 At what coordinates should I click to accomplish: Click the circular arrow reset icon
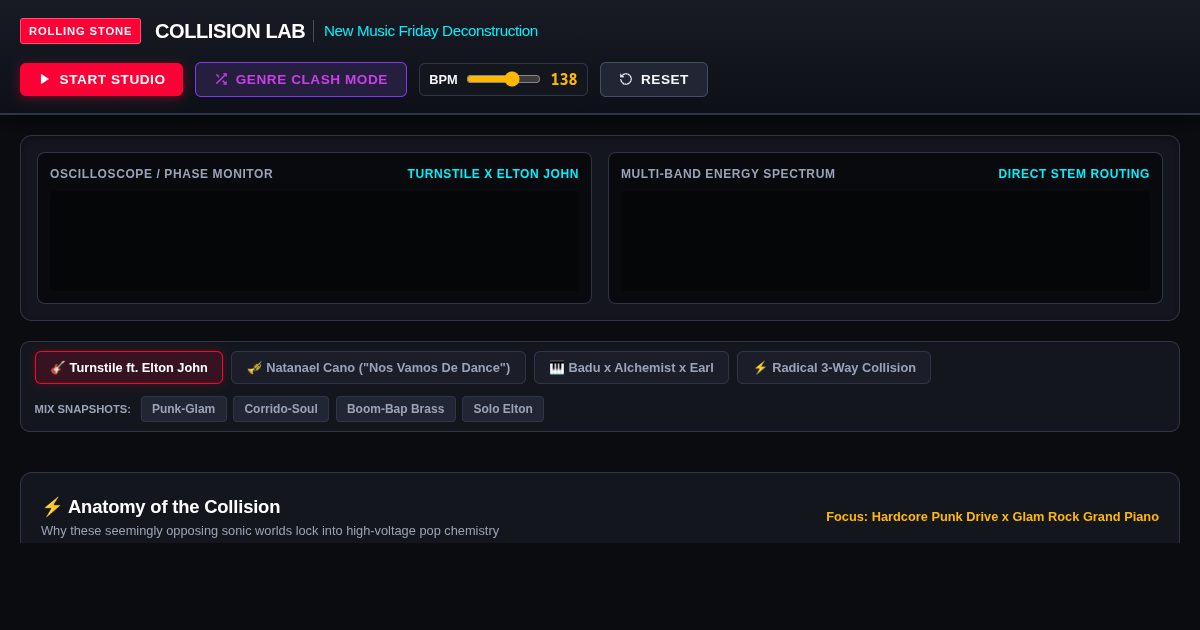(x=626, y=79)
